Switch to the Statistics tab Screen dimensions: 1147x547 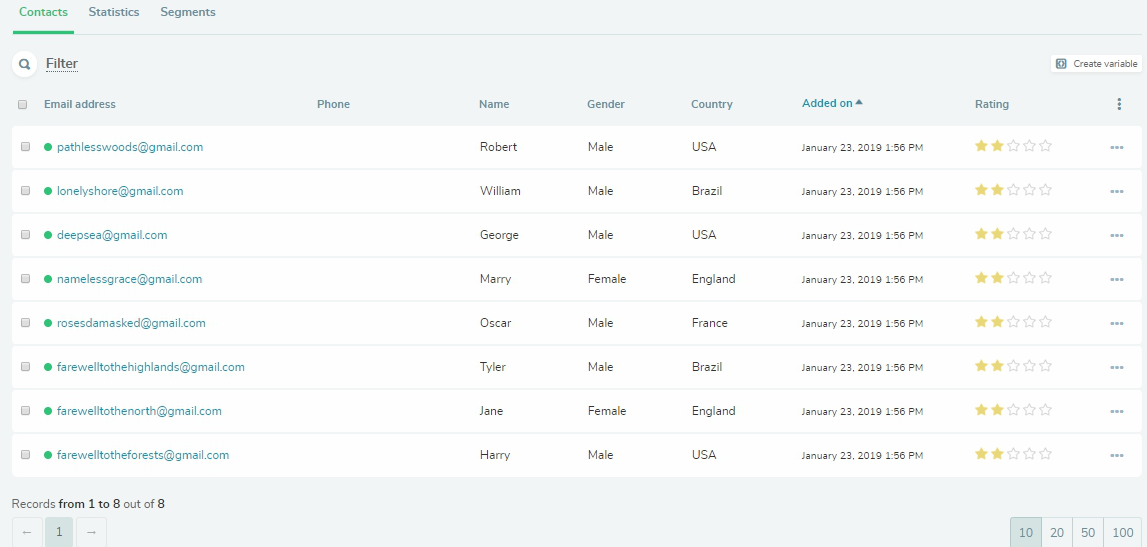coord(114,13)
